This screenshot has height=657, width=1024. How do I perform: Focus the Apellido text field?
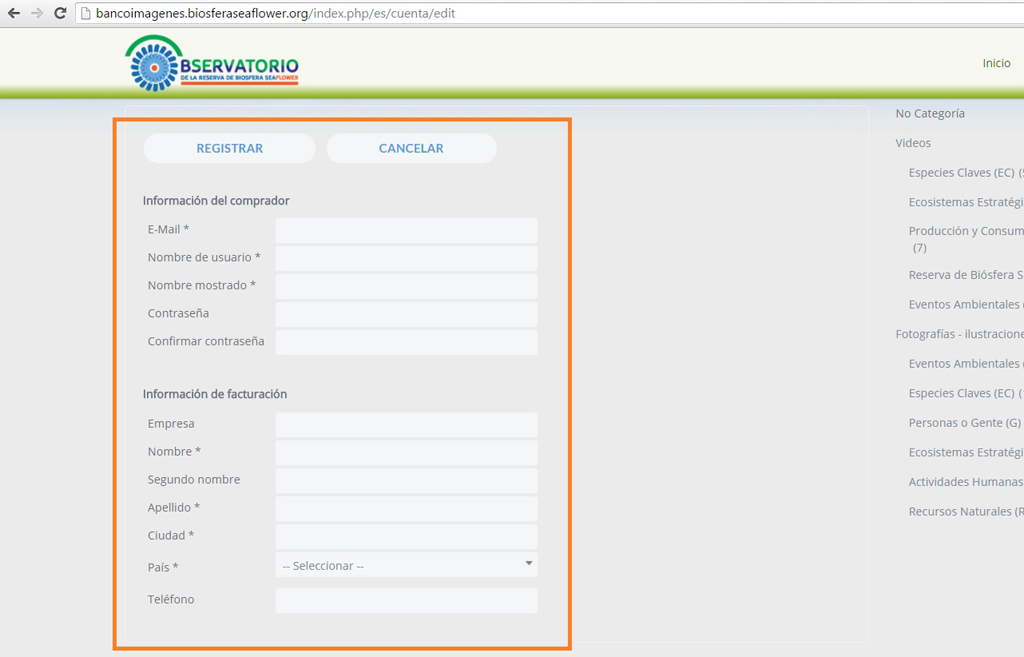pos(406,508)
